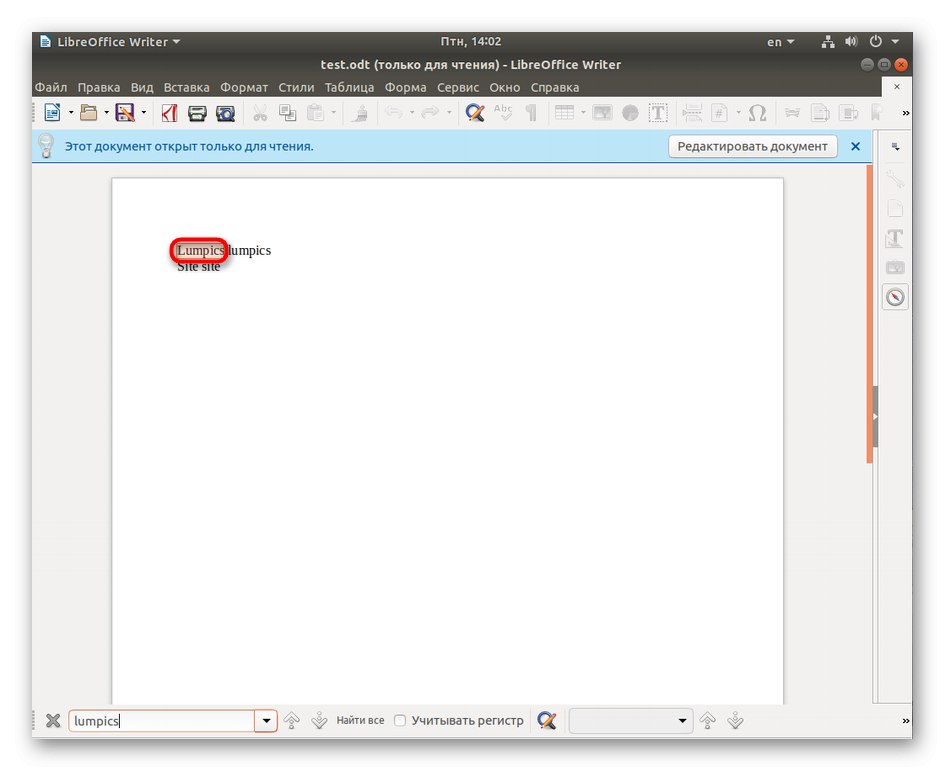Click into the lumpics search field
The image size is (945, 771).
tap(162, 721)
